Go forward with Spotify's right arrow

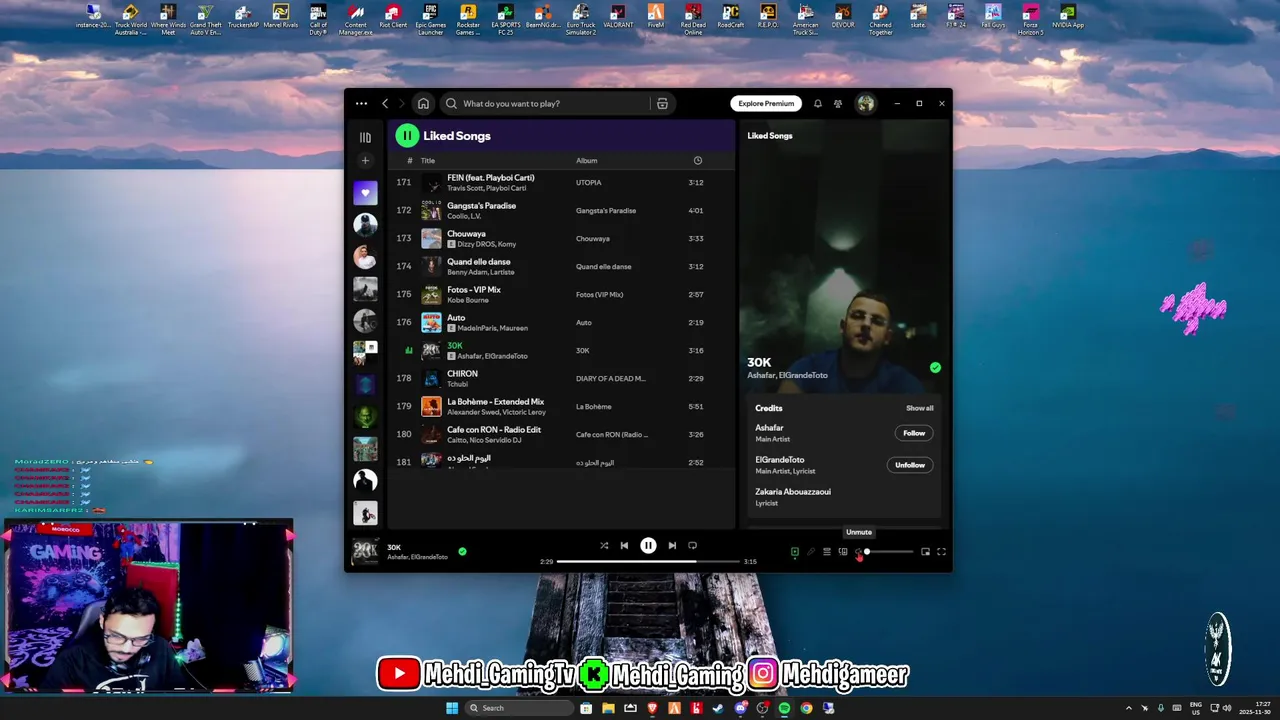pyautogui.click(x=402, y=103)
